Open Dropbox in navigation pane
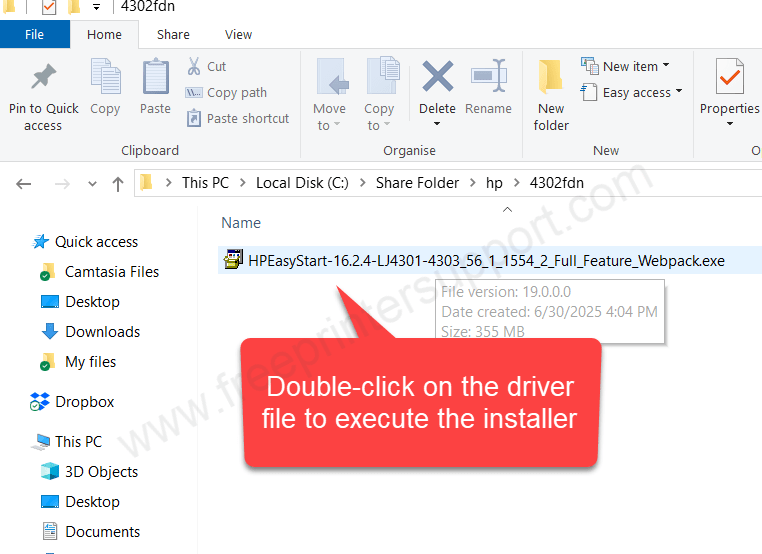Viewport: 762px width, 554px height. point(85,402)
